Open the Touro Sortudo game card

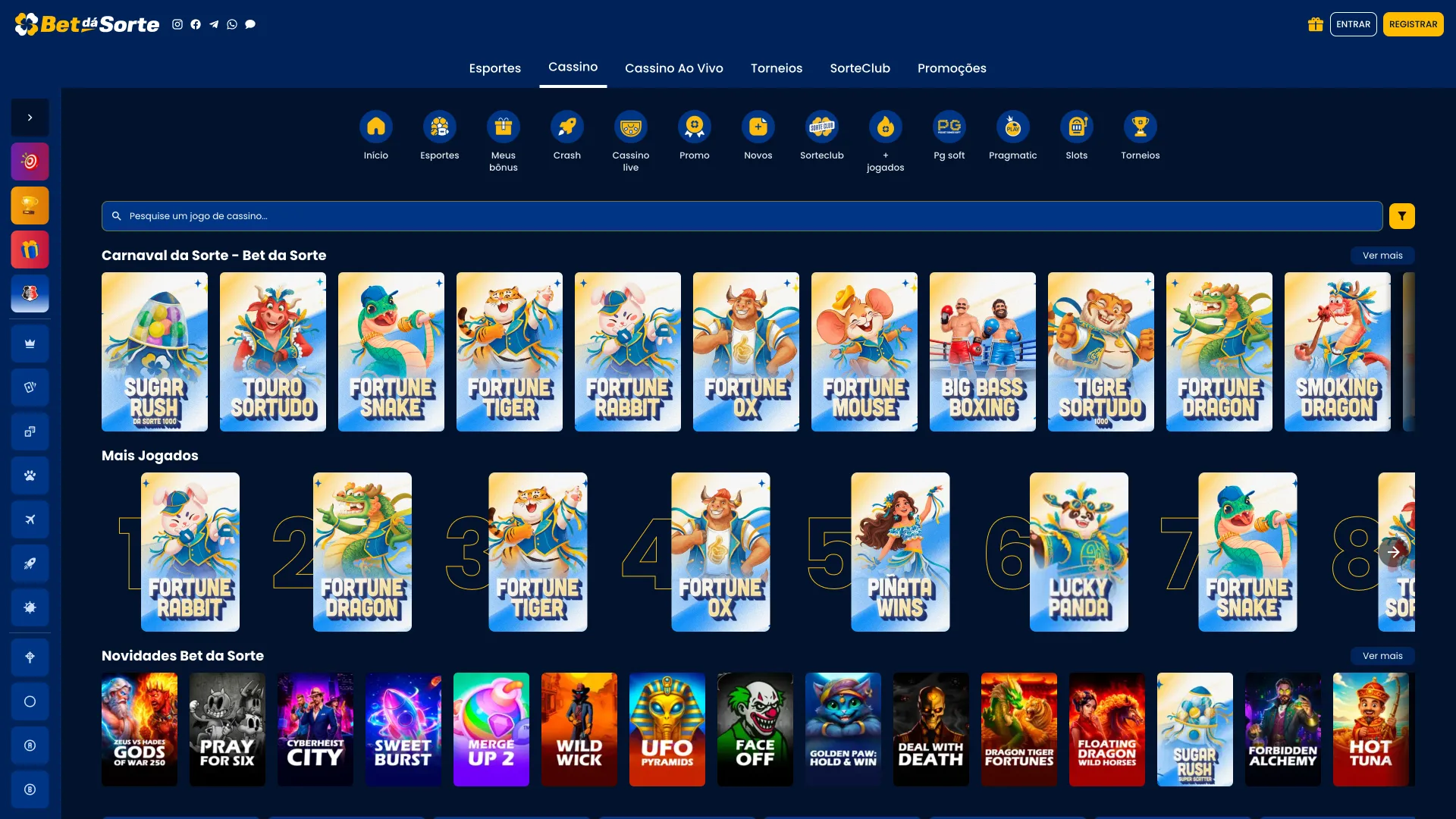273,352
